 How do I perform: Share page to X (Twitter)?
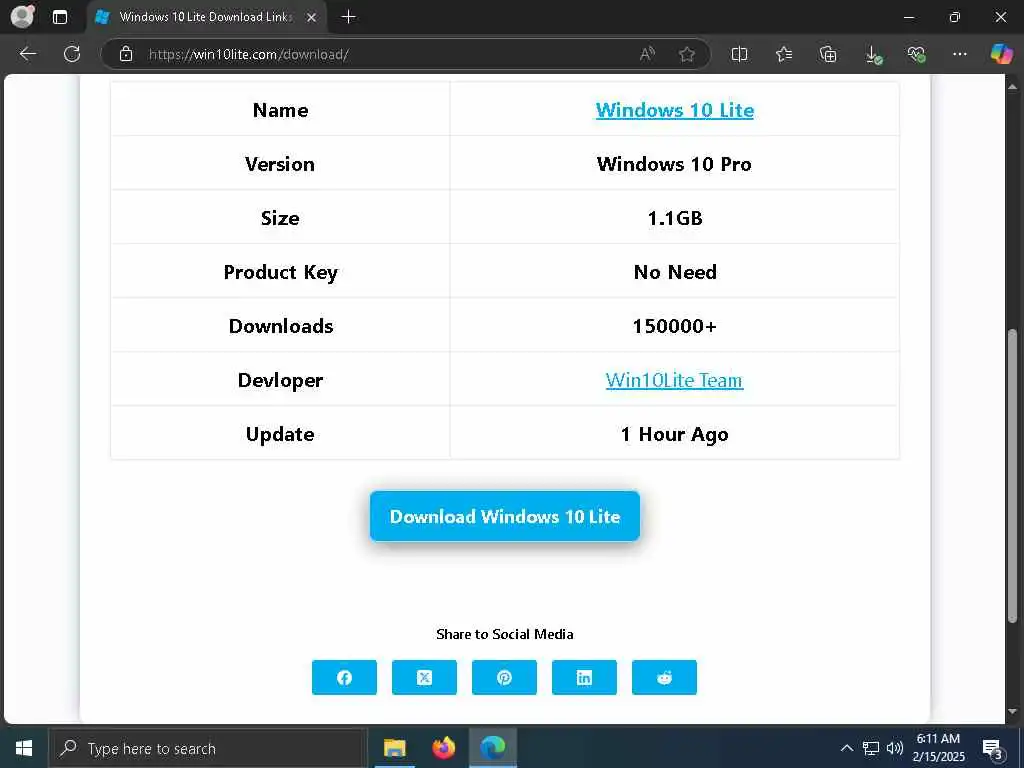[x=424, y=677]
